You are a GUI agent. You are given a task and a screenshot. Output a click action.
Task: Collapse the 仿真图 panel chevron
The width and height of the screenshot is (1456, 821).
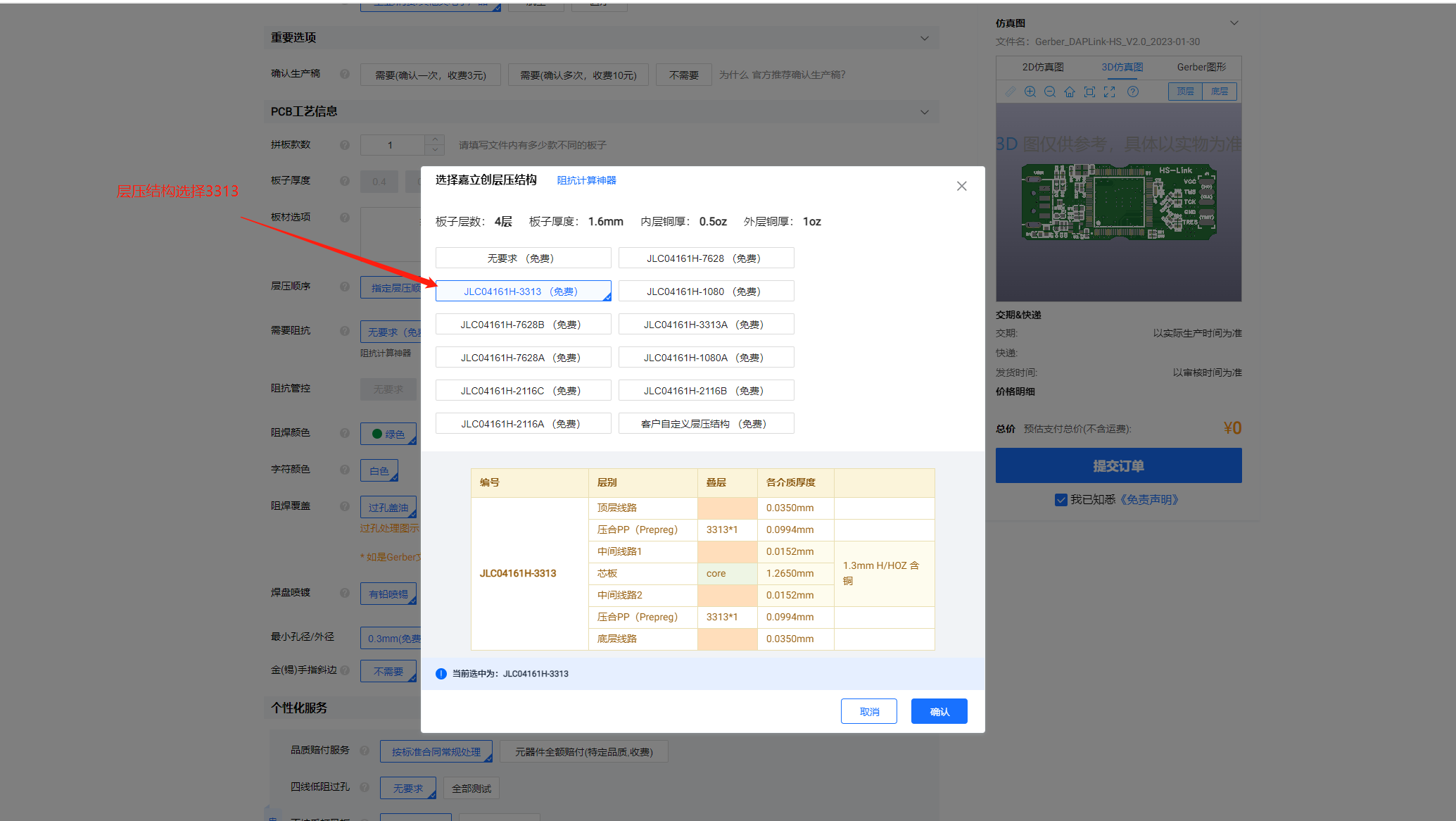1234,23
